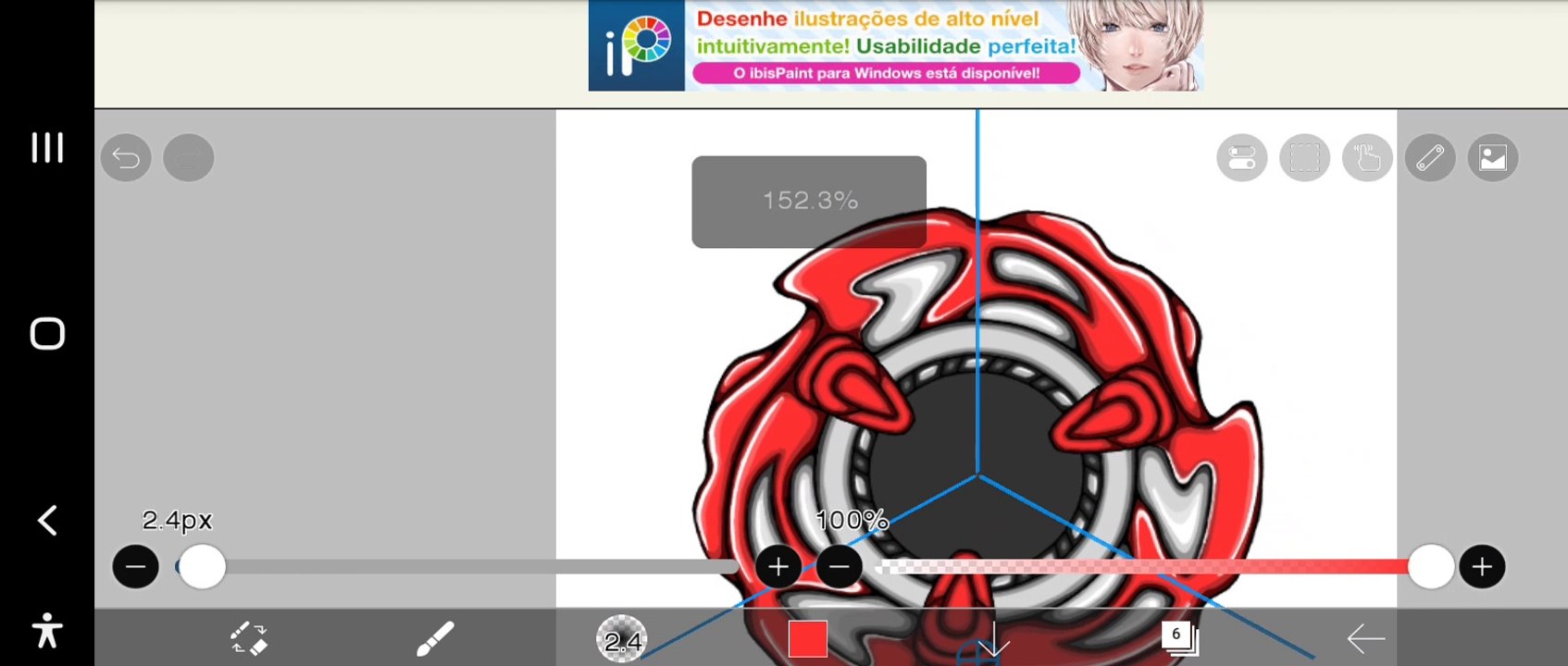Toggle the stabilizer switch icon
The image size is (1568, 666).
pyautogui.click(x=1242, y=158)
